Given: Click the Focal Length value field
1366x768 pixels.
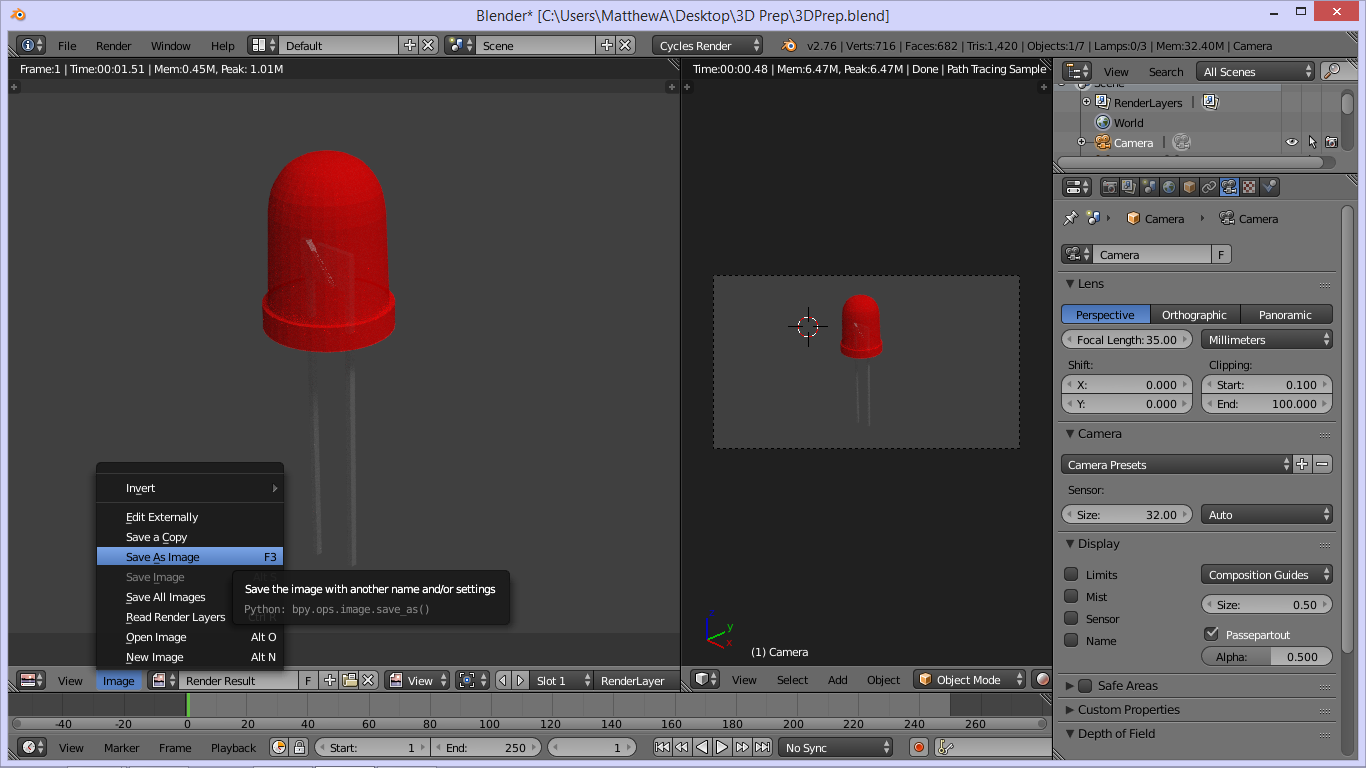Looking at the screenshot, I should tap(1127, 339).
